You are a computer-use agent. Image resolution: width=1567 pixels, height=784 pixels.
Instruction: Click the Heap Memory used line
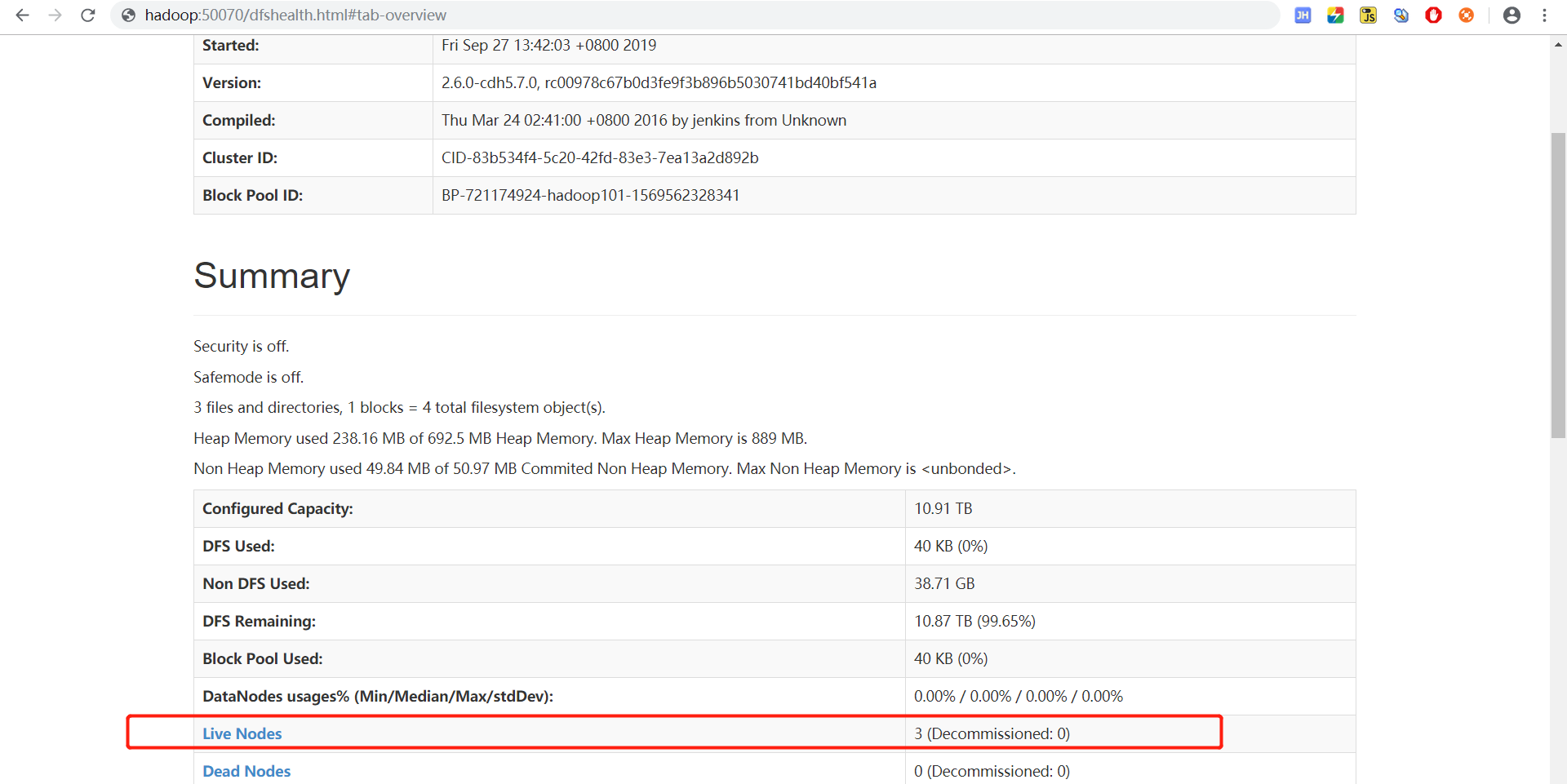click(500, 438)
